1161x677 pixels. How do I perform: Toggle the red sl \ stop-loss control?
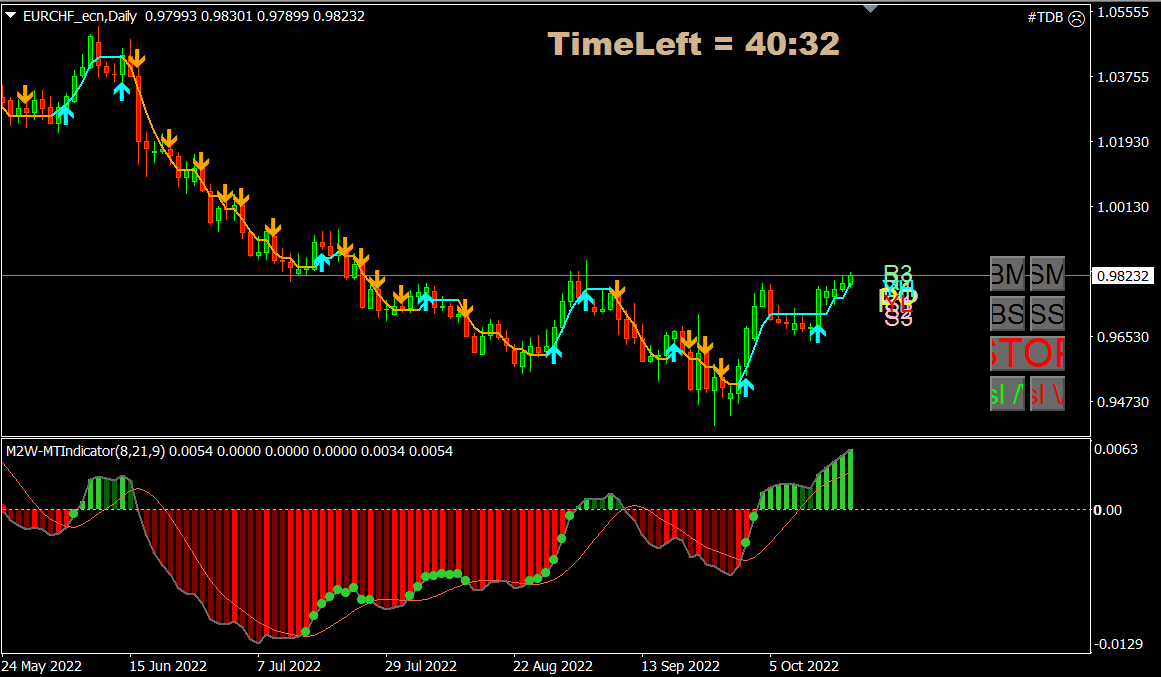click(1046, 393)
